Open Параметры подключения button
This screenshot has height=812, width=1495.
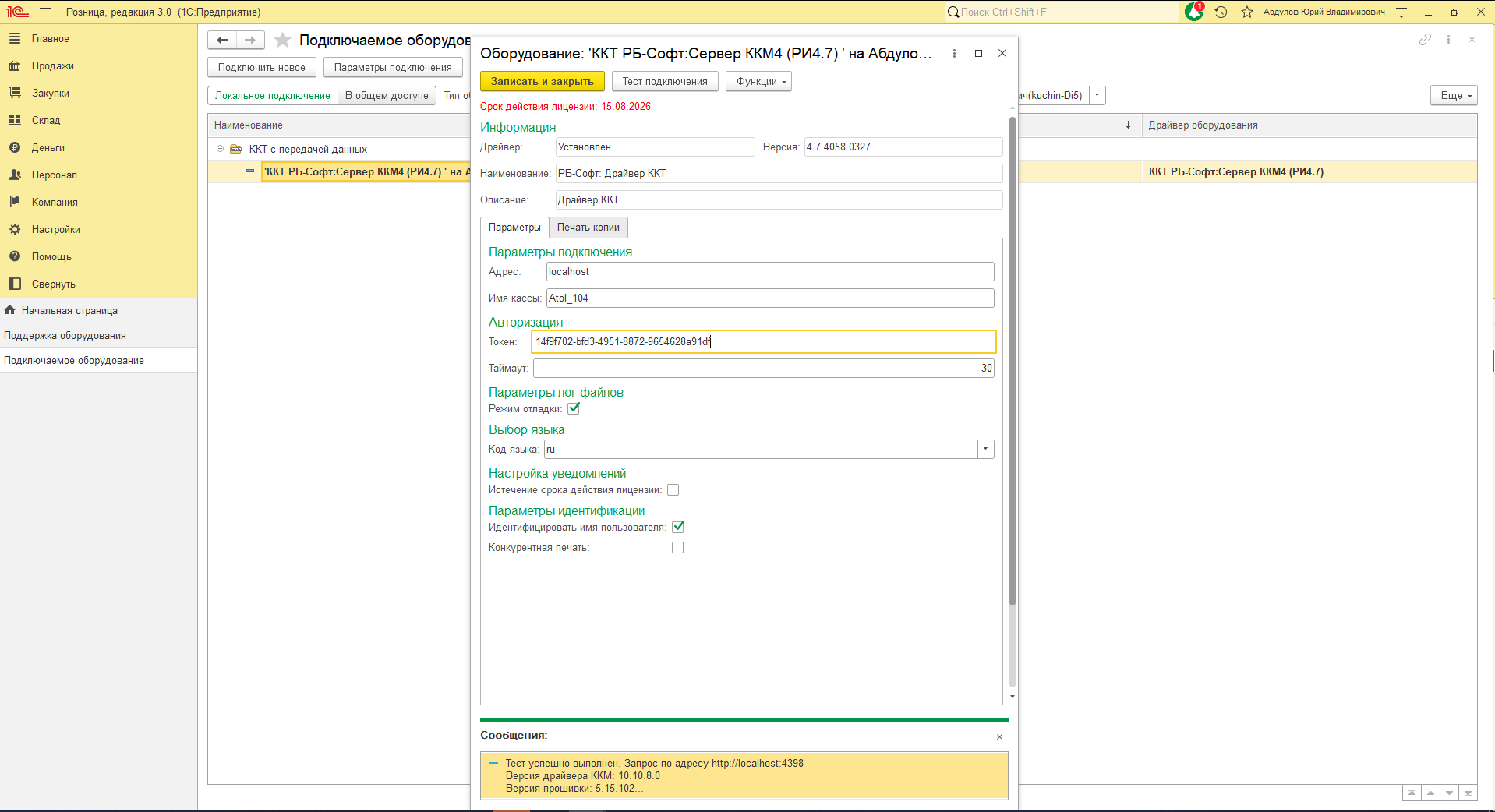[x=393, y=67]
